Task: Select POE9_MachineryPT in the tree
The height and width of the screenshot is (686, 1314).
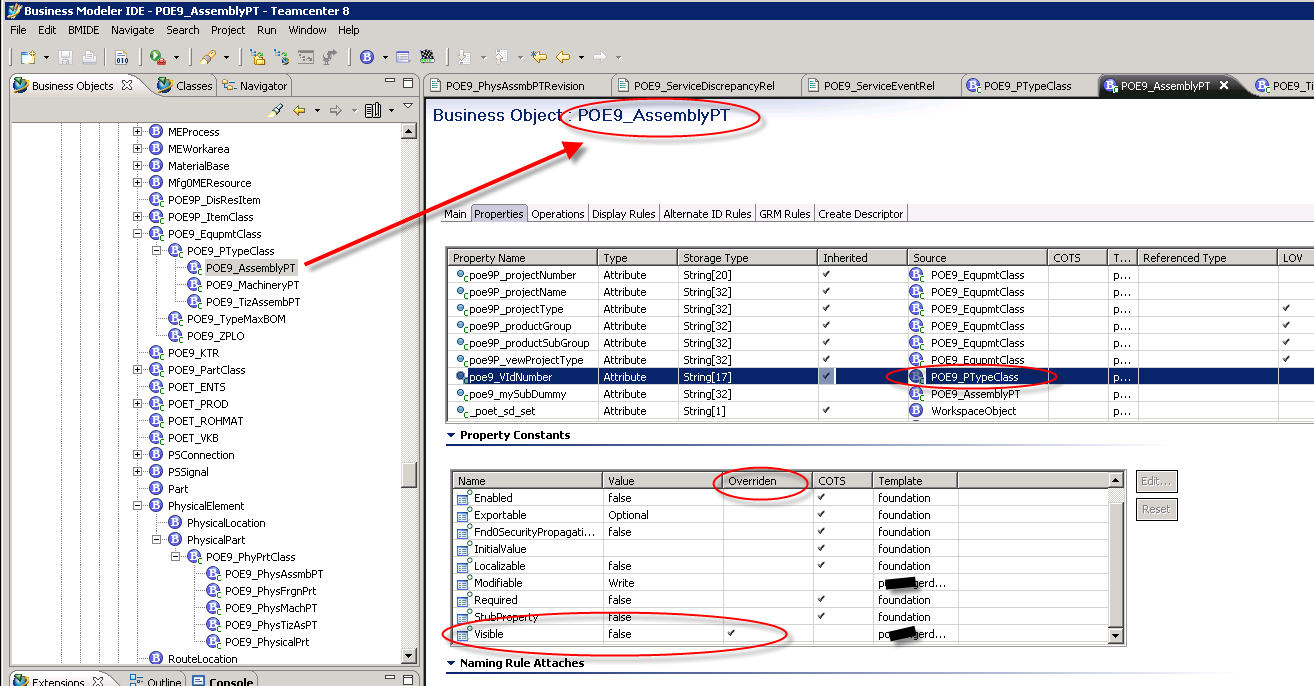Action: (x=252, y=285)
